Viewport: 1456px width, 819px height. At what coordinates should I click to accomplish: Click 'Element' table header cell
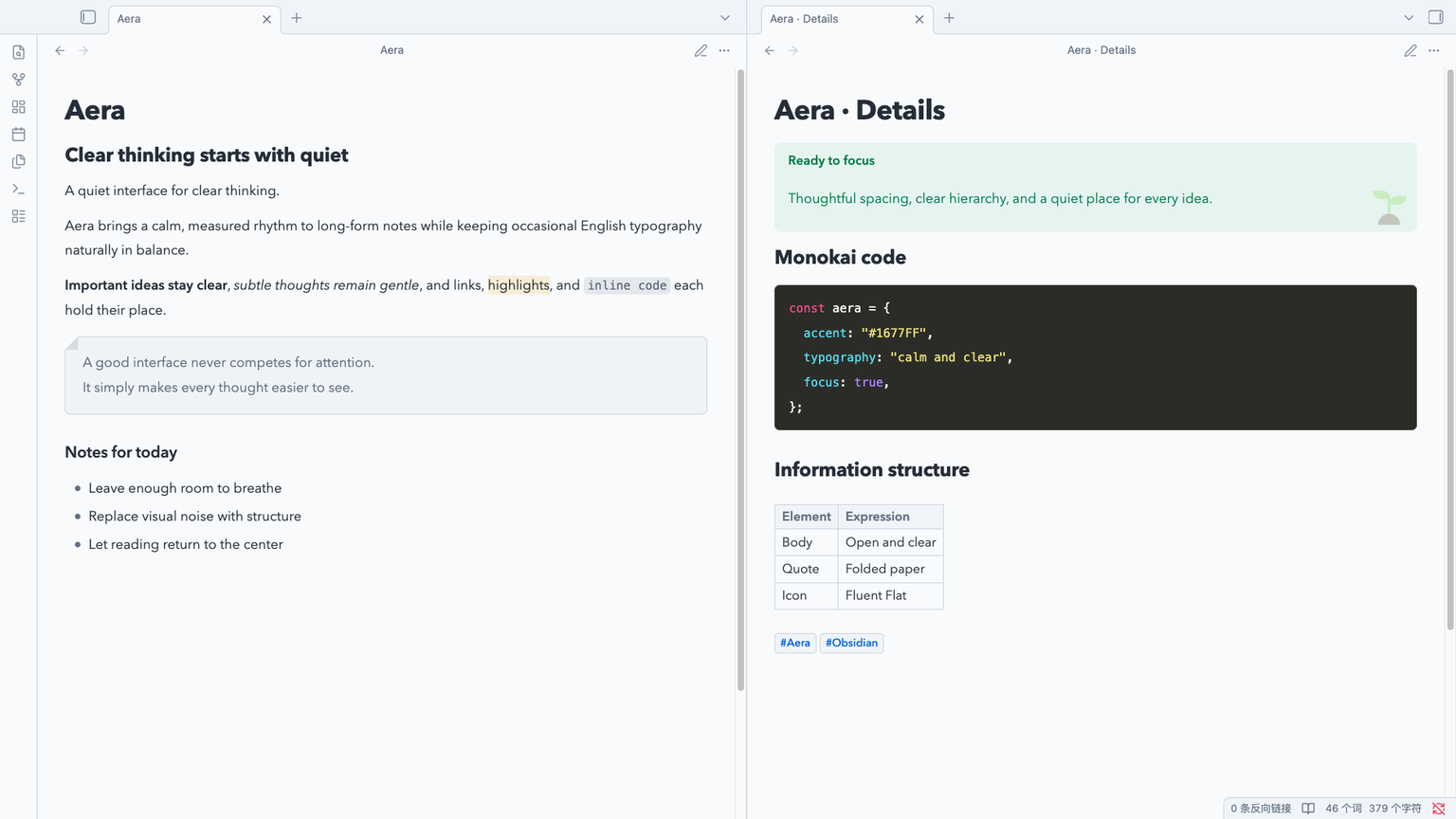(x=806, y=517)
